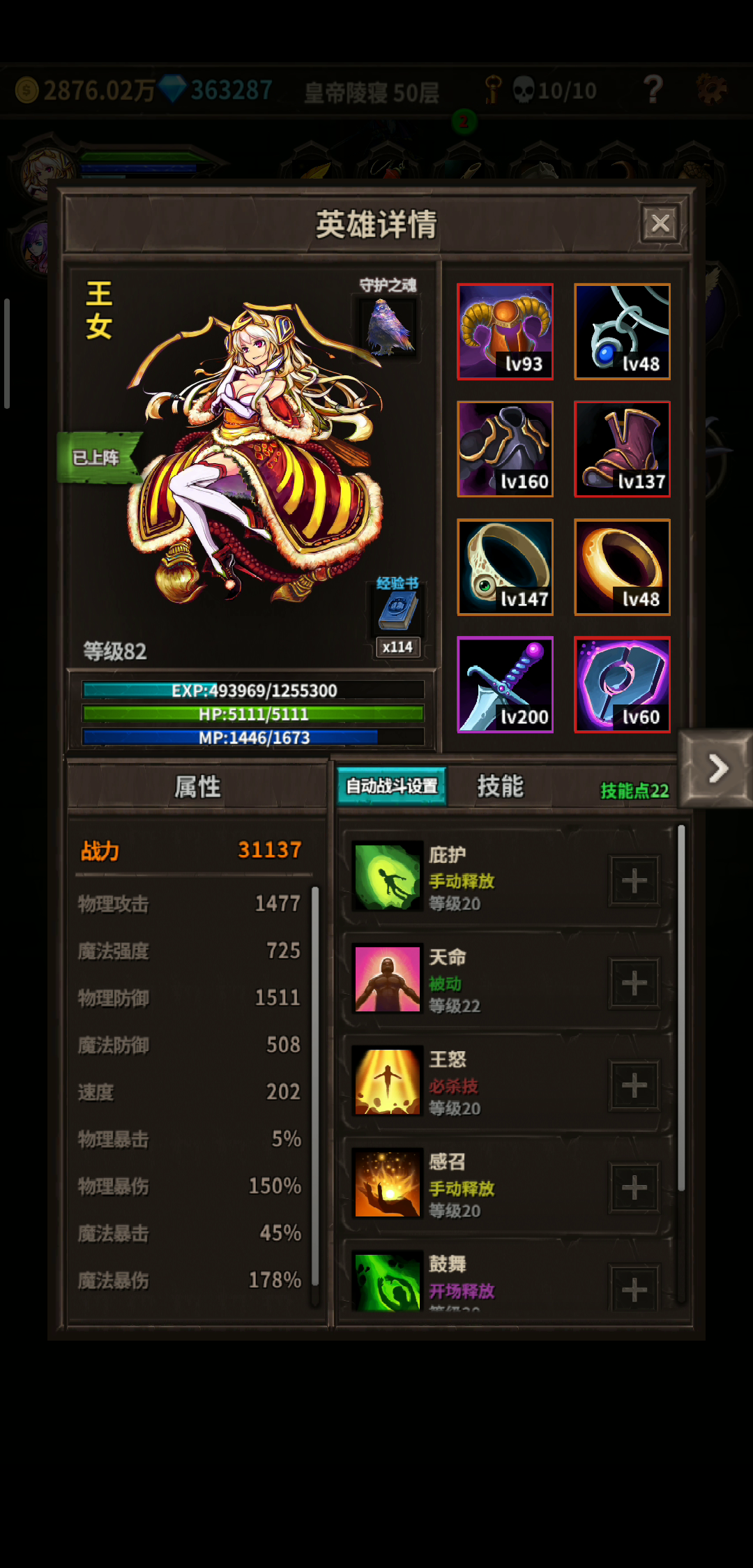Tap the lv200 sword weapon icon

[505, 685]
